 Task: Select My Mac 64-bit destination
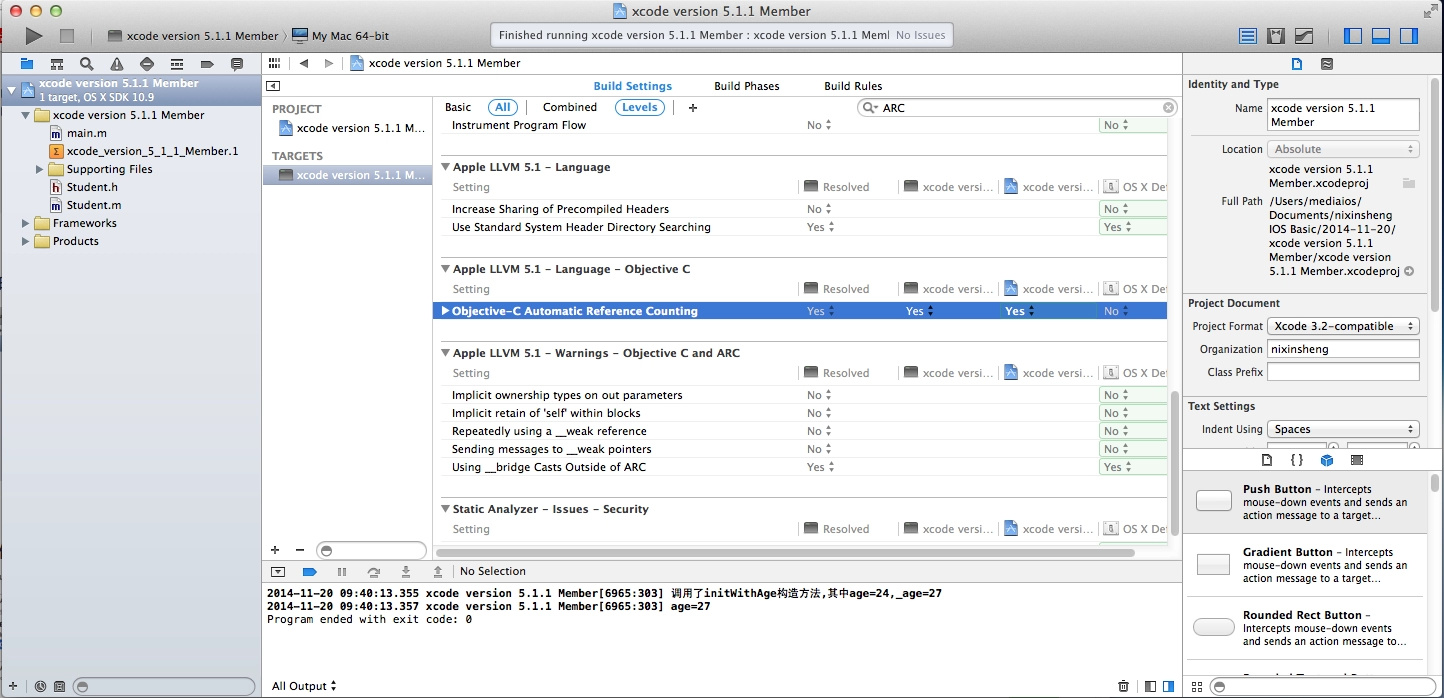click(x=340, y=36)
